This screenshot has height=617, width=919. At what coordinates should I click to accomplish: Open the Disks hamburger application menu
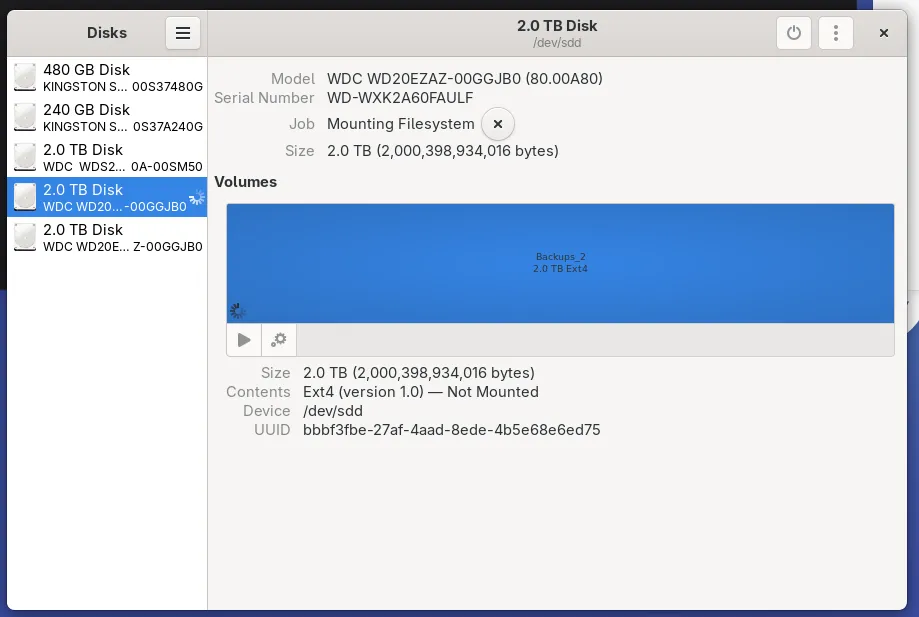point(183,33)
